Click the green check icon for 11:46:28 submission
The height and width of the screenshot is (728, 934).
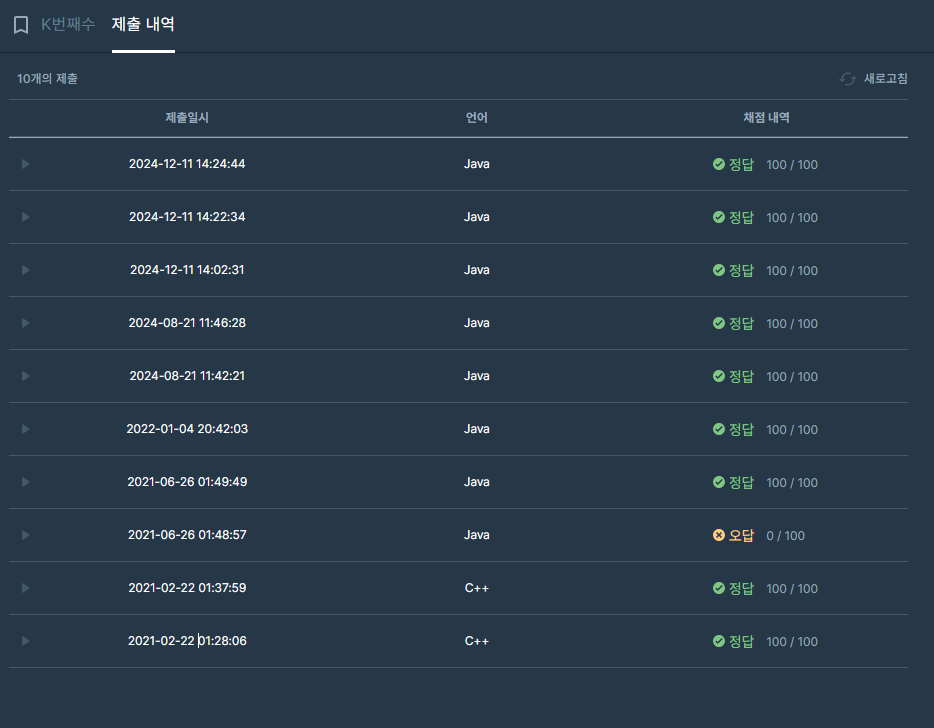(719, 323)
